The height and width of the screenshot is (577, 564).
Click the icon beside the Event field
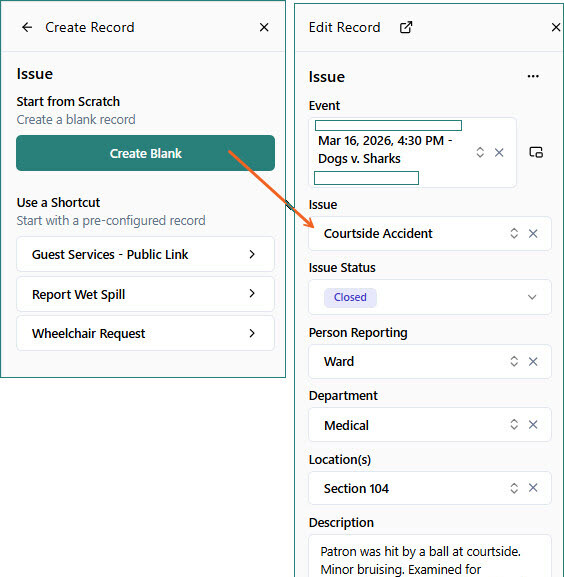[x=536, y=152]
